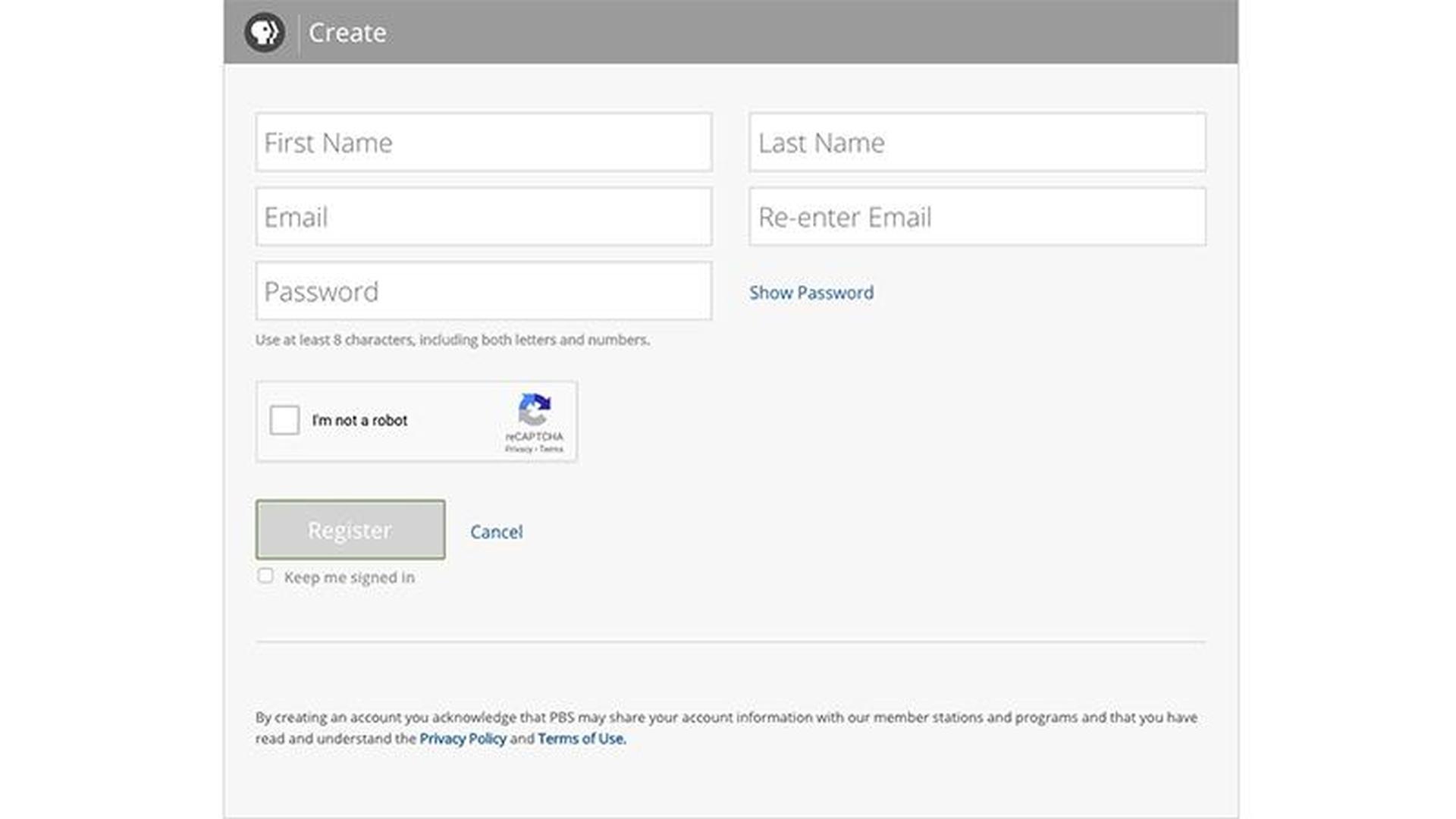Image resolution: width=1456 pixels, height=819 pixels.
Task: Open the Privacy Policy link
Action: [463, 739]
